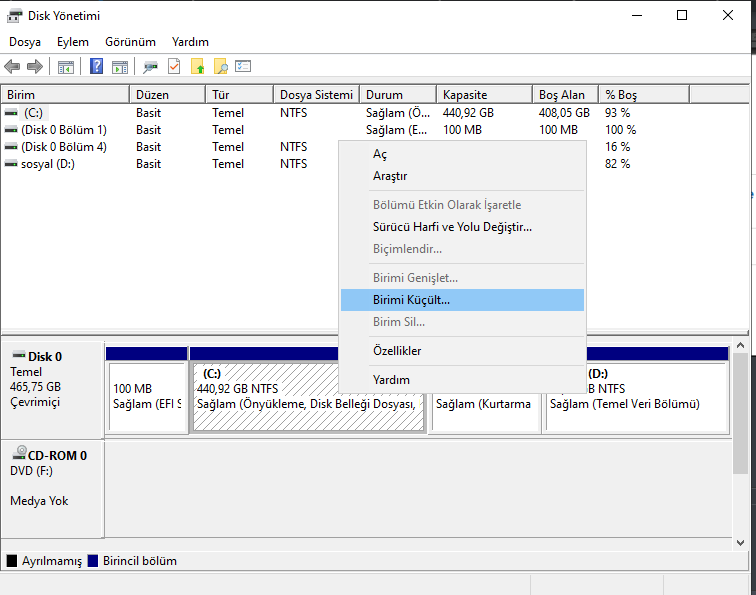Click the CD-ROM 0 DVD (F:) label panel
The image size is (756, 595).
click(x=53, y=488)
